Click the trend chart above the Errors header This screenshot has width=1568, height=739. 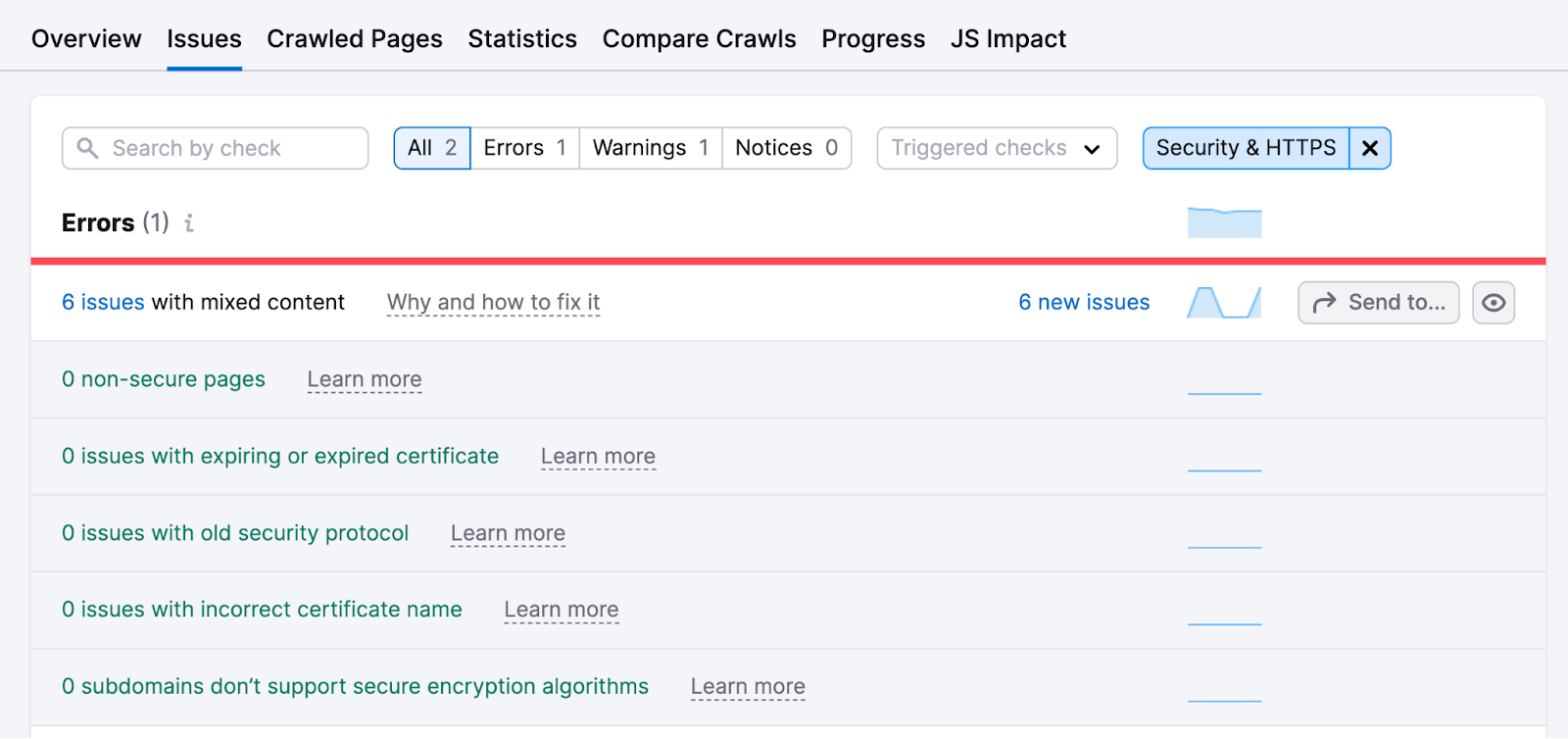click(1223, 222)
